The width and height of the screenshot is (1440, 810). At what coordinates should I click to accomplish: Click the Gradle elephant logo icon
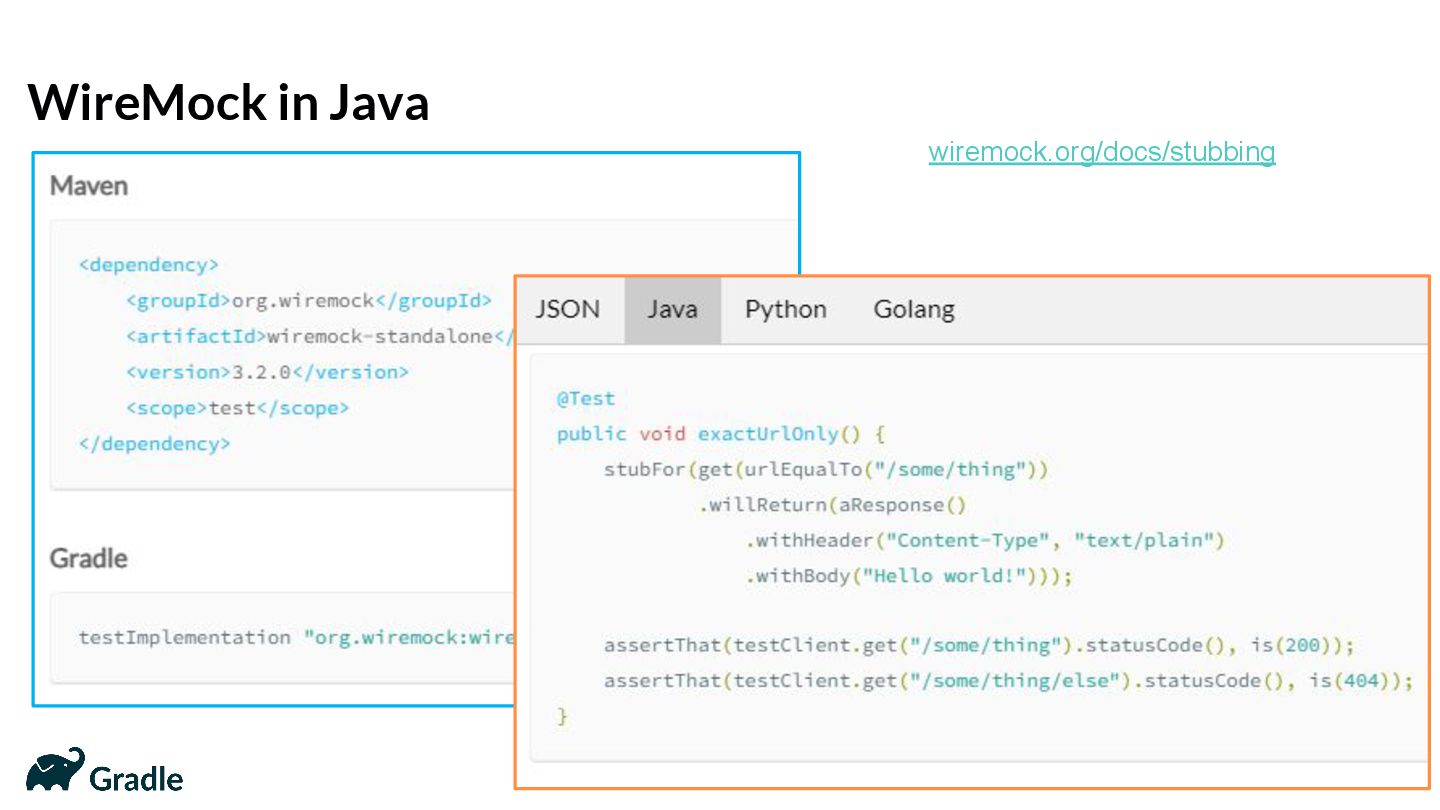pyautogui.click(x=55, y=769)
